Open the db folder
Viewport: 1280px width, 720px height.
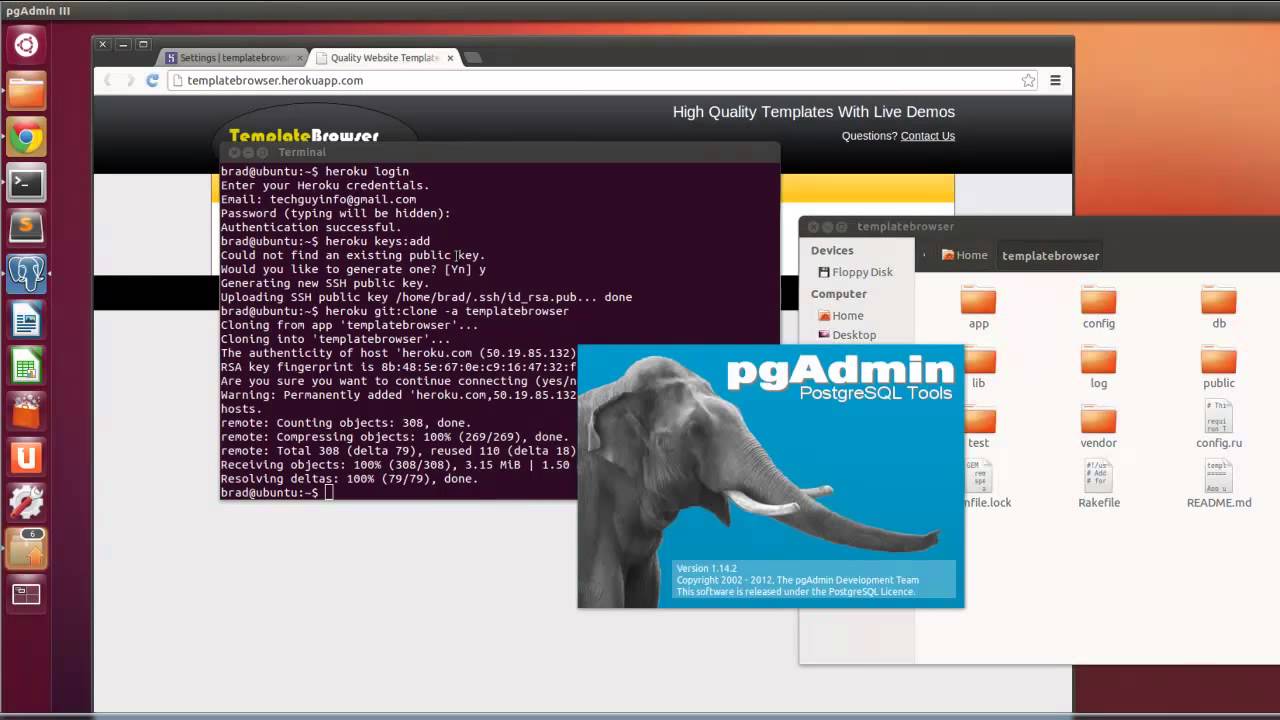tap(1219, 307)
